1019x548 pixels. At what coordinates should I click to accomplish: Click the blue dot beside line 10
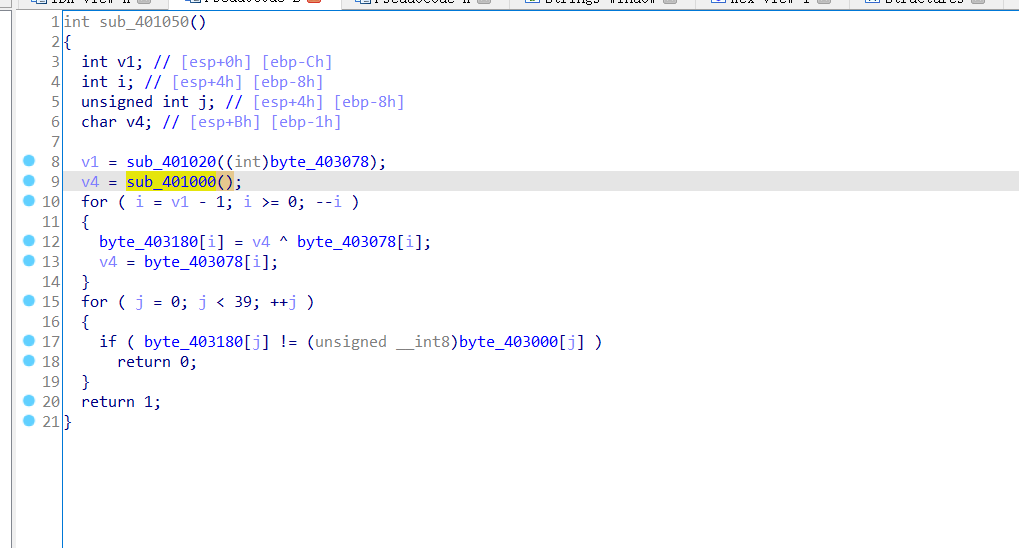pyautogui.click(x=28, y=201)
